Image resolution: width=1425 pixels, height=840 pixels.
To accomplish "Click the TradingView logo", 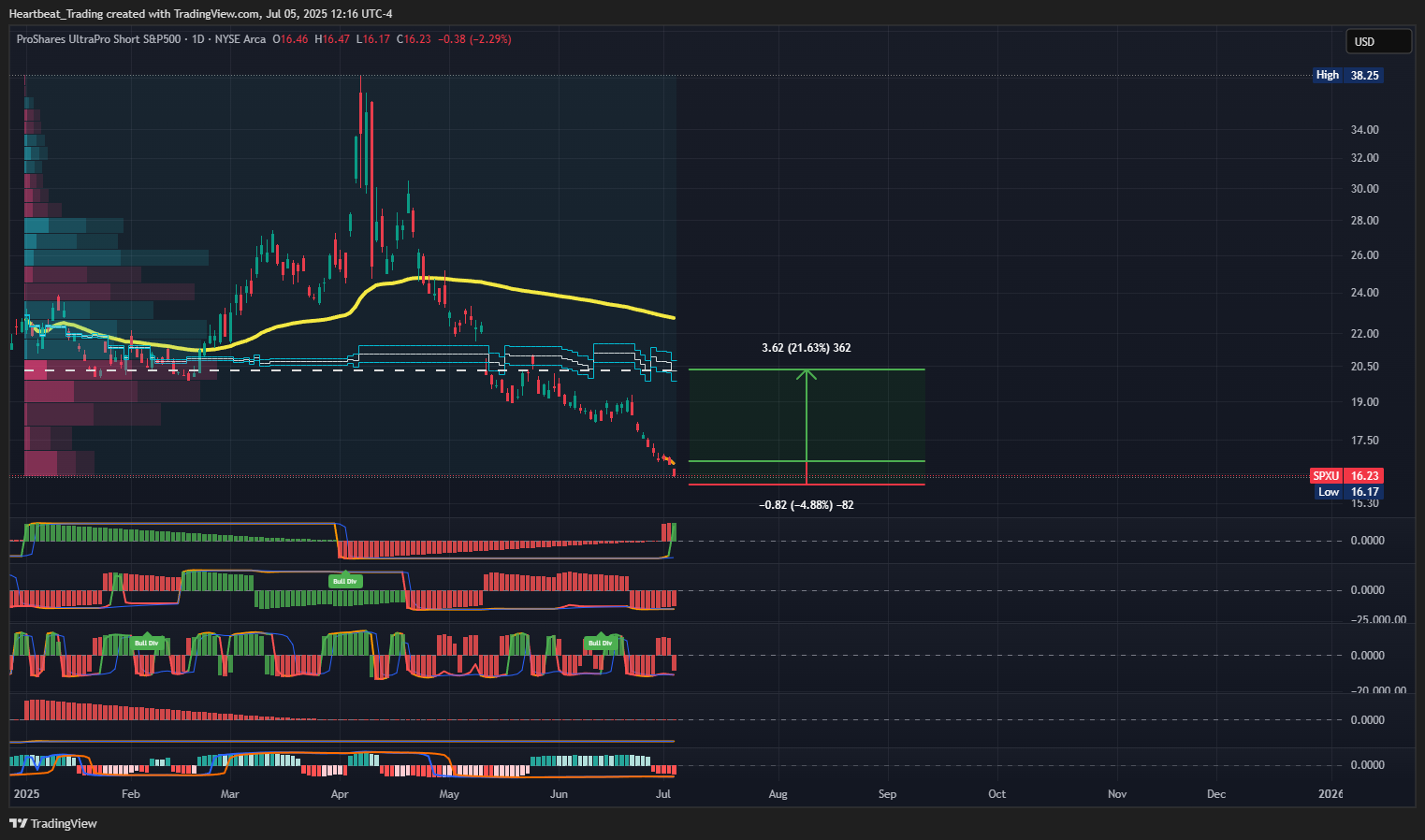I will pyautogui.click(x=53, y=823).
